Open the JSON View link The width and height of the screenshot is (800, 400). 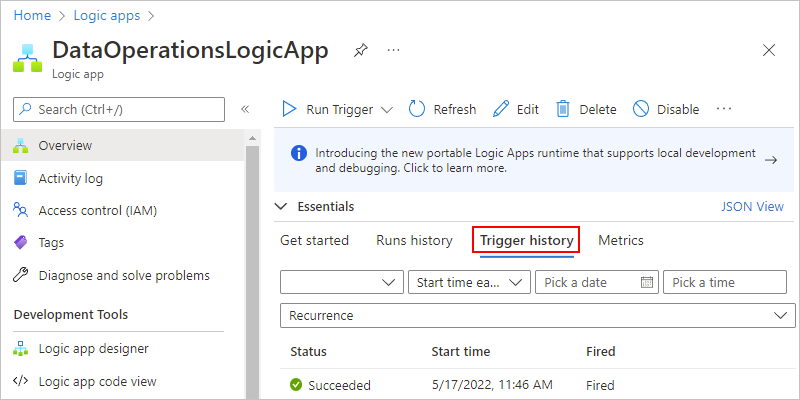[x=752, y=207]
